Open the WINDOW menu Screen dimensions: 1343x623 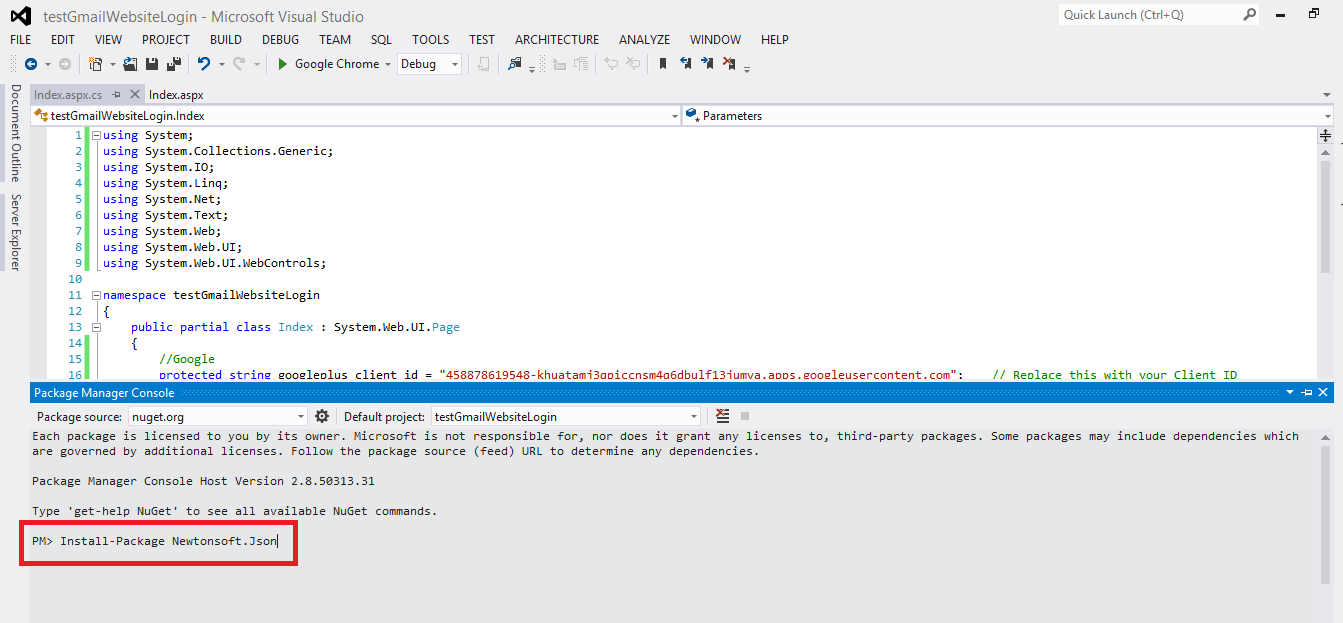coord(715,40)
